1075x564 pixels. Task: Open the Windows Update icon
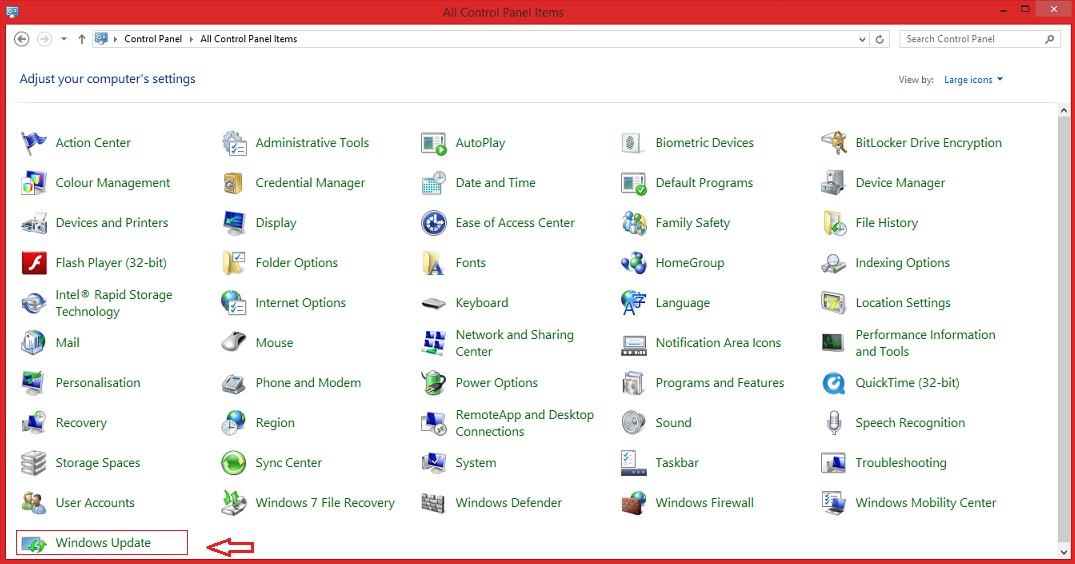tap(34, 543)
